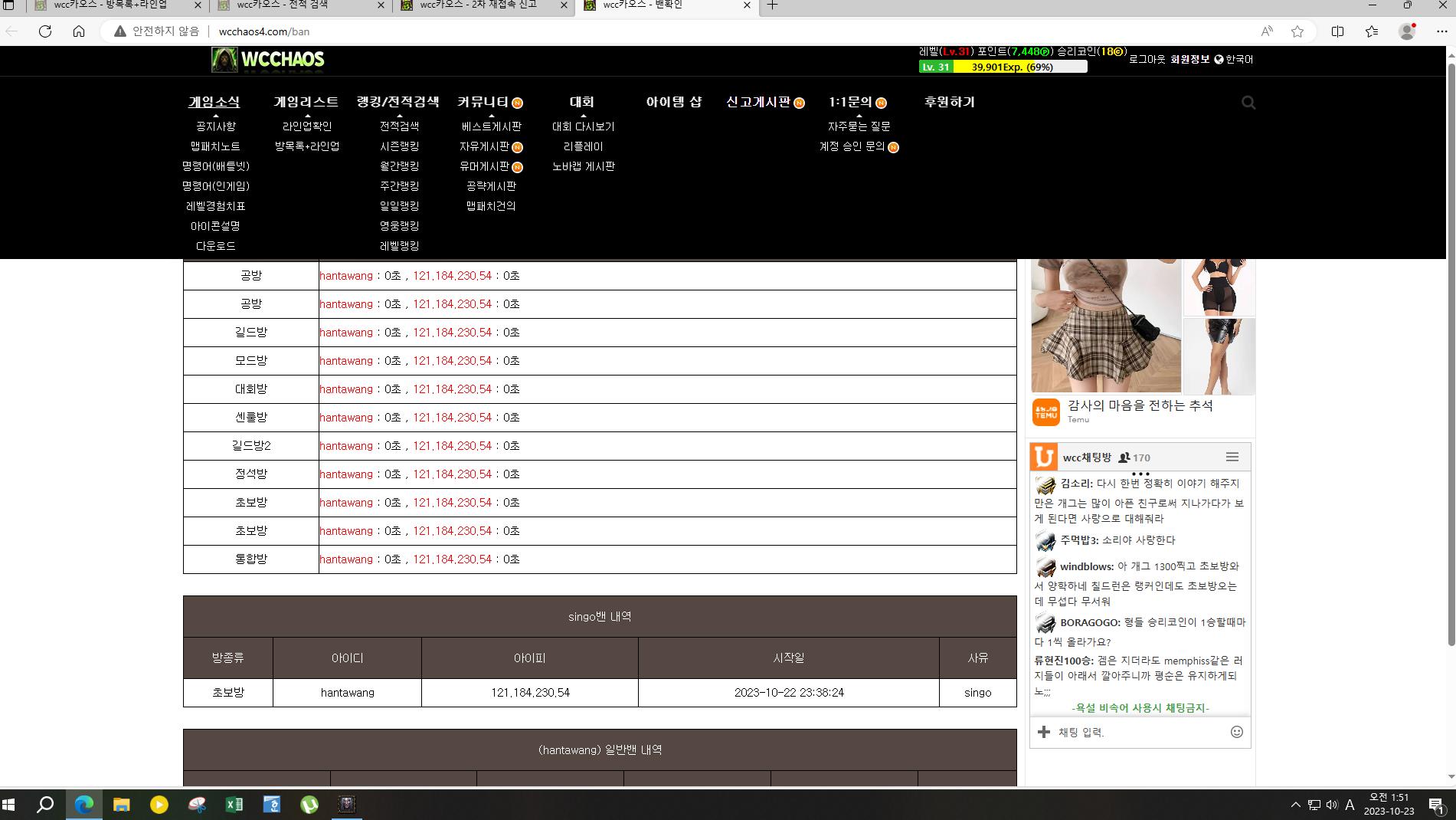The width and height of the screenshot is (1456, 820).
Task: Click the language globe 한국어 selector
Action: click(1233, 59)
